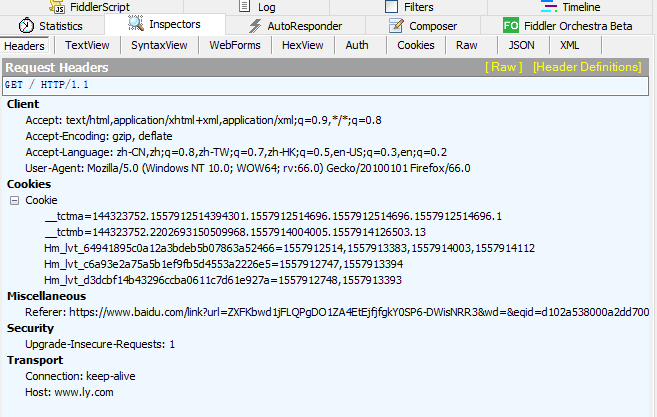The width and height of the screenshot is (657, 417).
Task: Click the Timeline tab icon
Action: point(548,6)
